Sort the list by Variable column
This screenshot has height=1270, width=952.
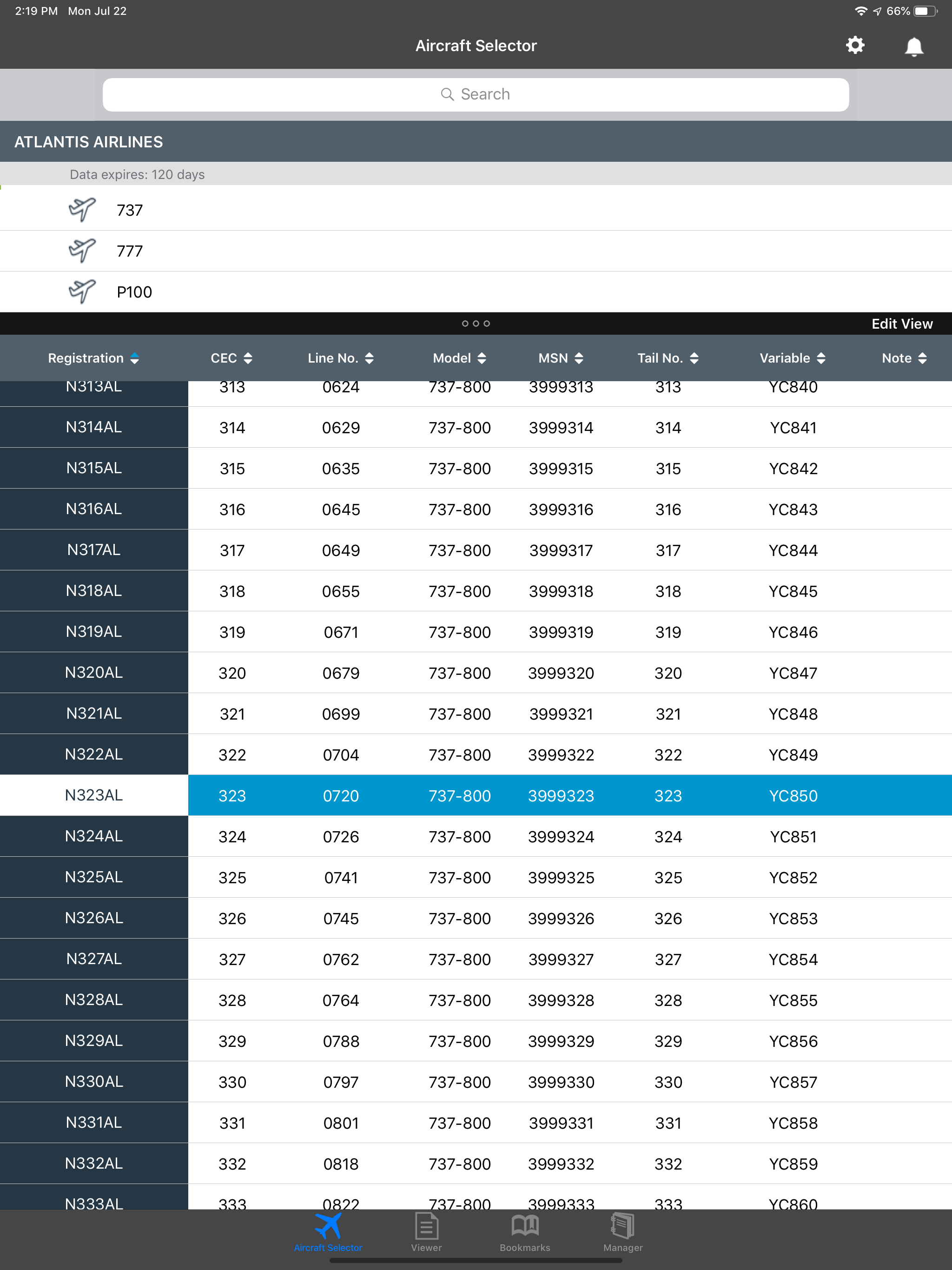click(793, 358)
